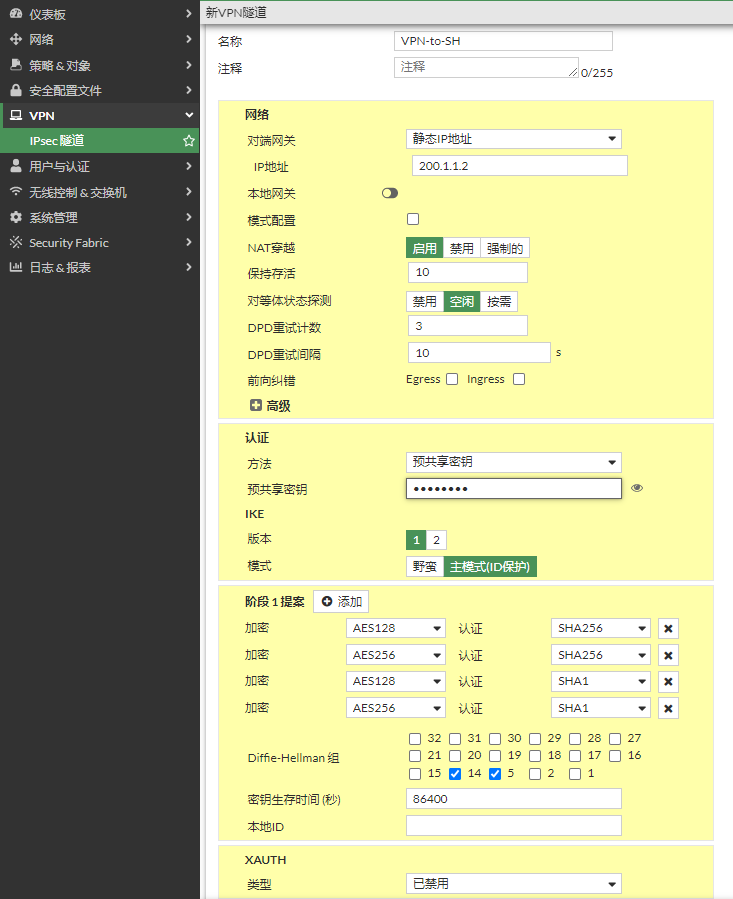Image resolution: width=733 pixels, height=899 pixels.
Task: Open the 认证 方法 dropdown
Action: (513, 462)
